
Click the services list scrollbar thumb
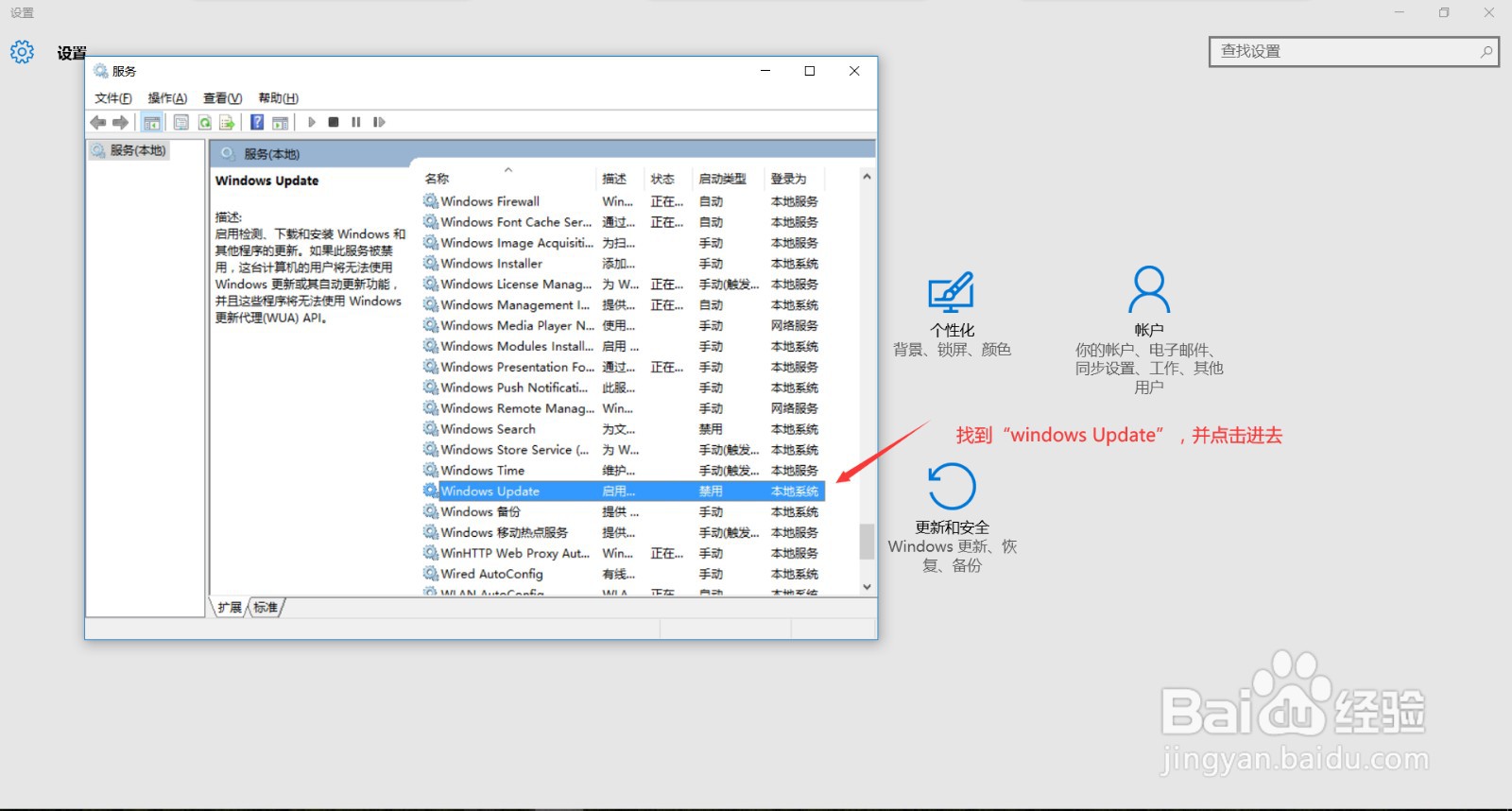coord(867,542)
